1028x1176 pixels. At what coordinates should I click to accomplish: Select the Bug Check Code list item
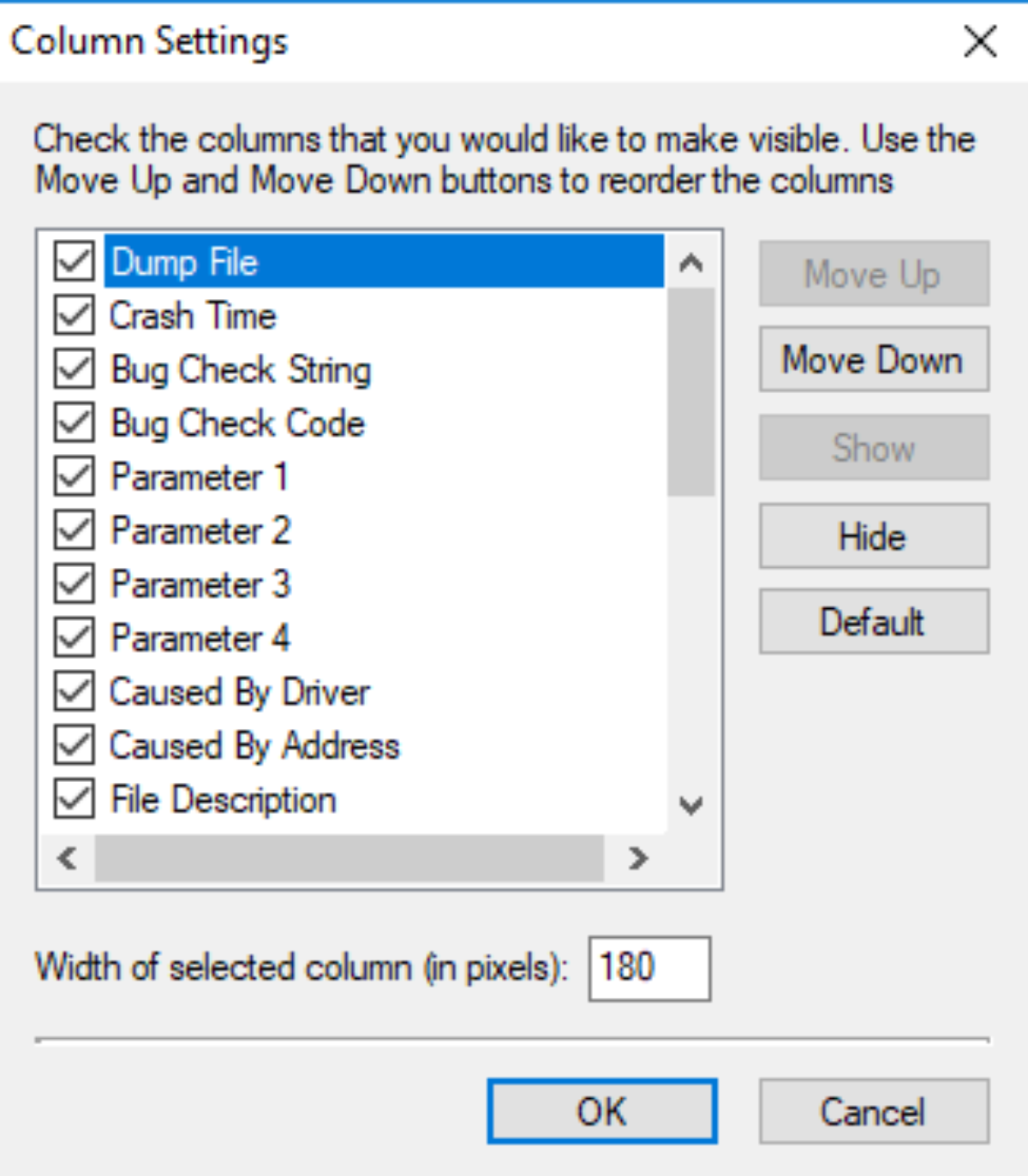coord(237,423)
